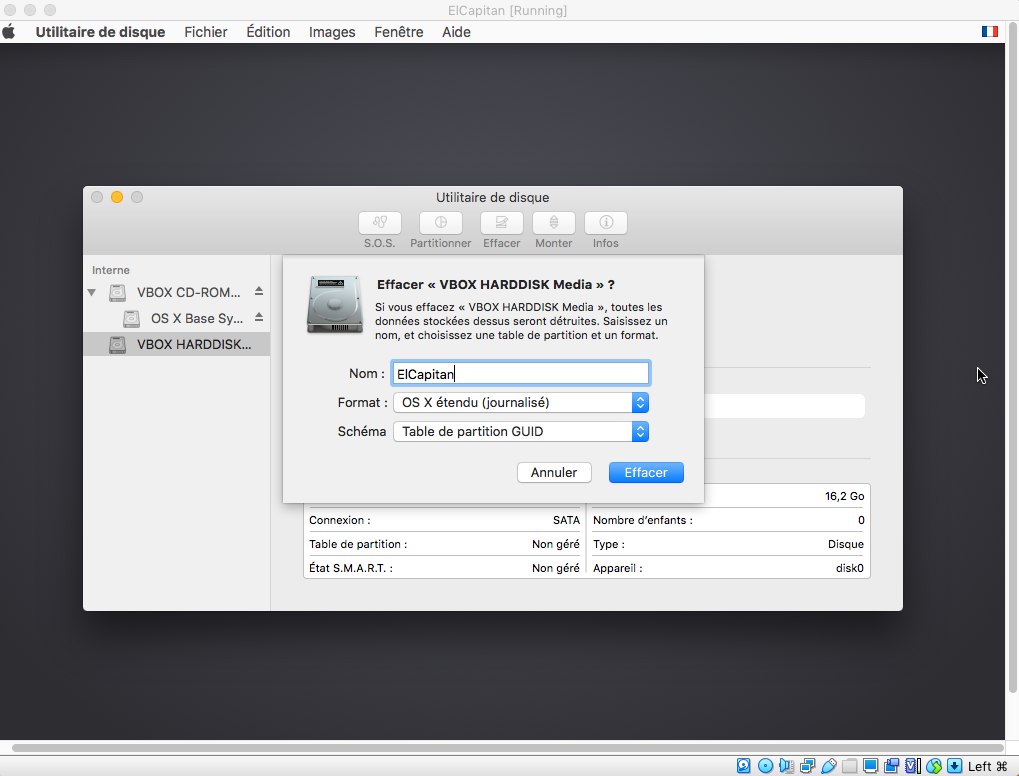Viewport: 1019px width, 776px height.
Task: Click the VBOX CD-ROM disk icon in sidebar
Action: click(x=118, y=292)
